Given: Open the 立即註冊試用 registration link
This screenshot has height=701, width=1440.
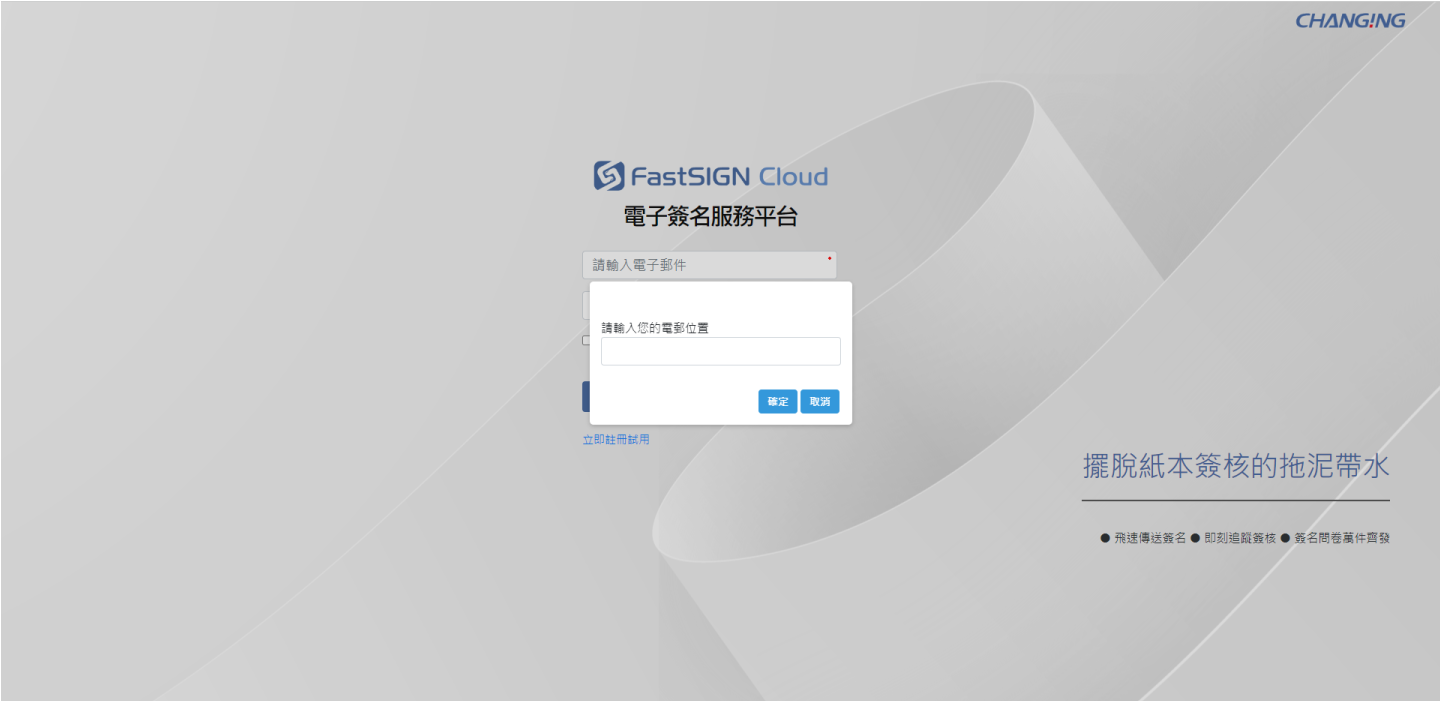Looking at the screenshot, I should (616, 439).
